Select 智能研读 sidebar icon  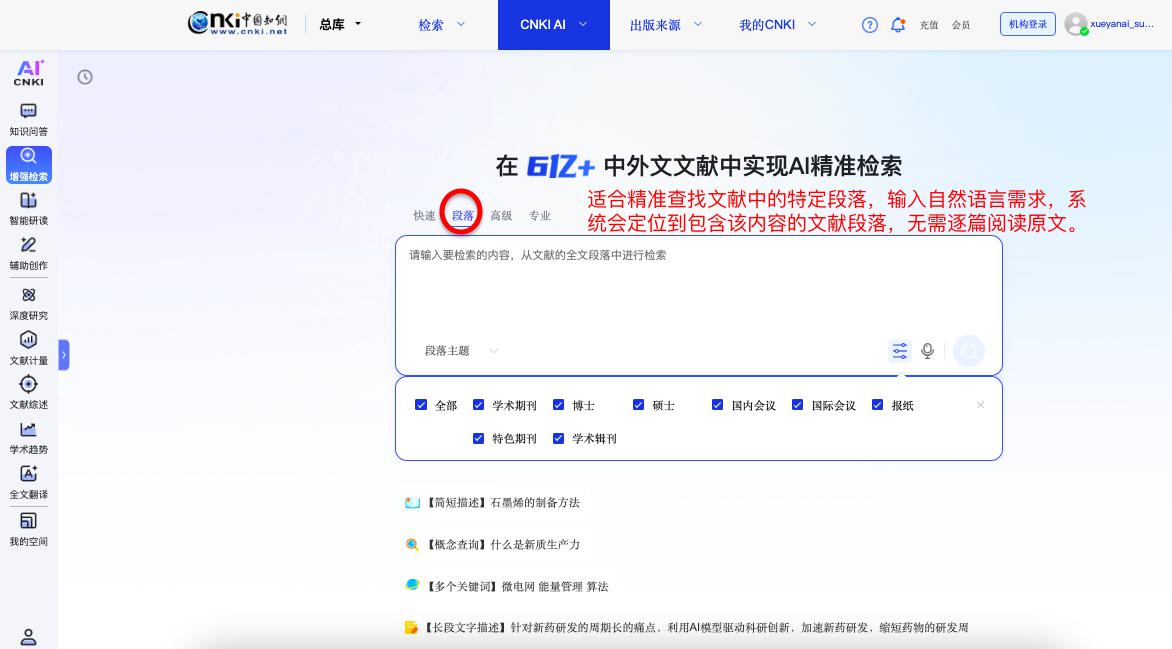(28, 208)
